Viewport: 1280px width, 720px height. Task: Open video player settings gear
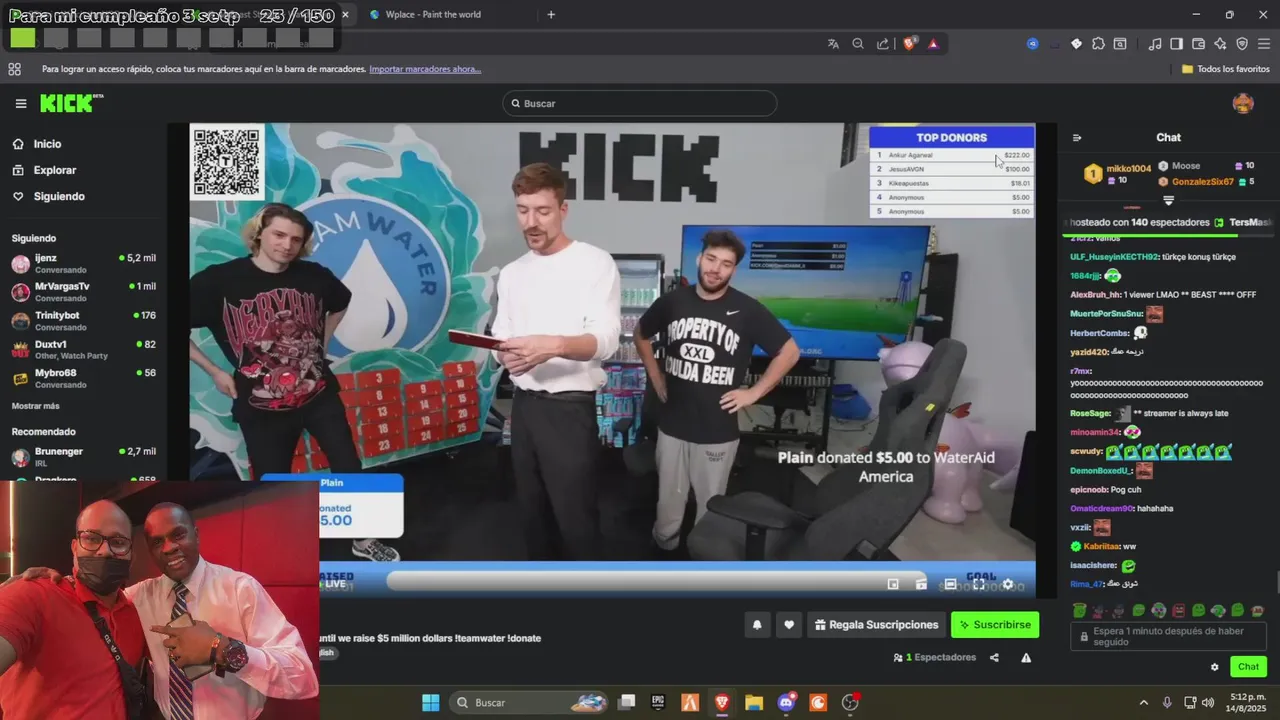pos(1008,584)
